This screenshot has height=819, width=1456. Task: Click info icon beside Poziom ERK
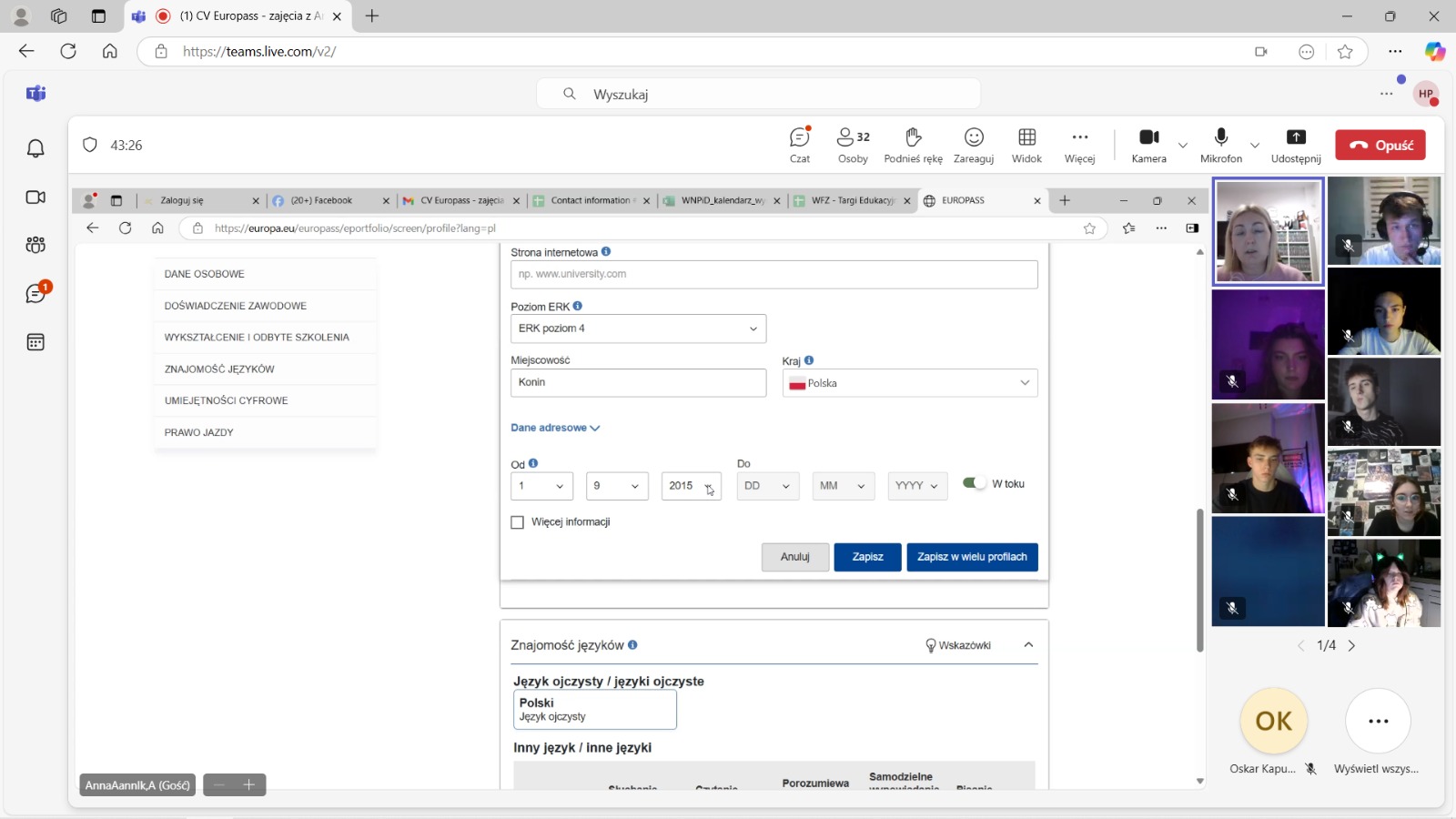coord(578,306)
